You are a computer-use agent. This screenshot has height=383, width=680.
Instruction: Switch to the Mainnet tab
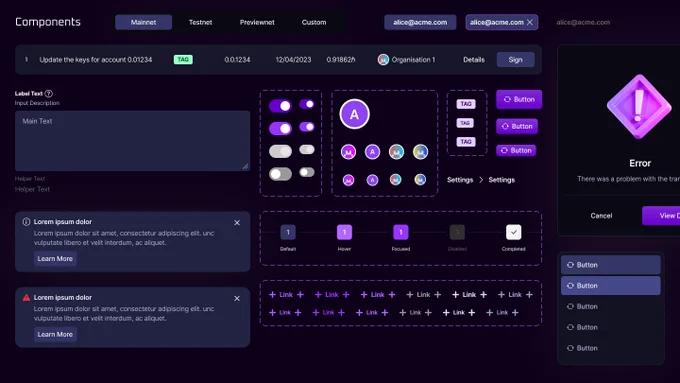point(144,22)
